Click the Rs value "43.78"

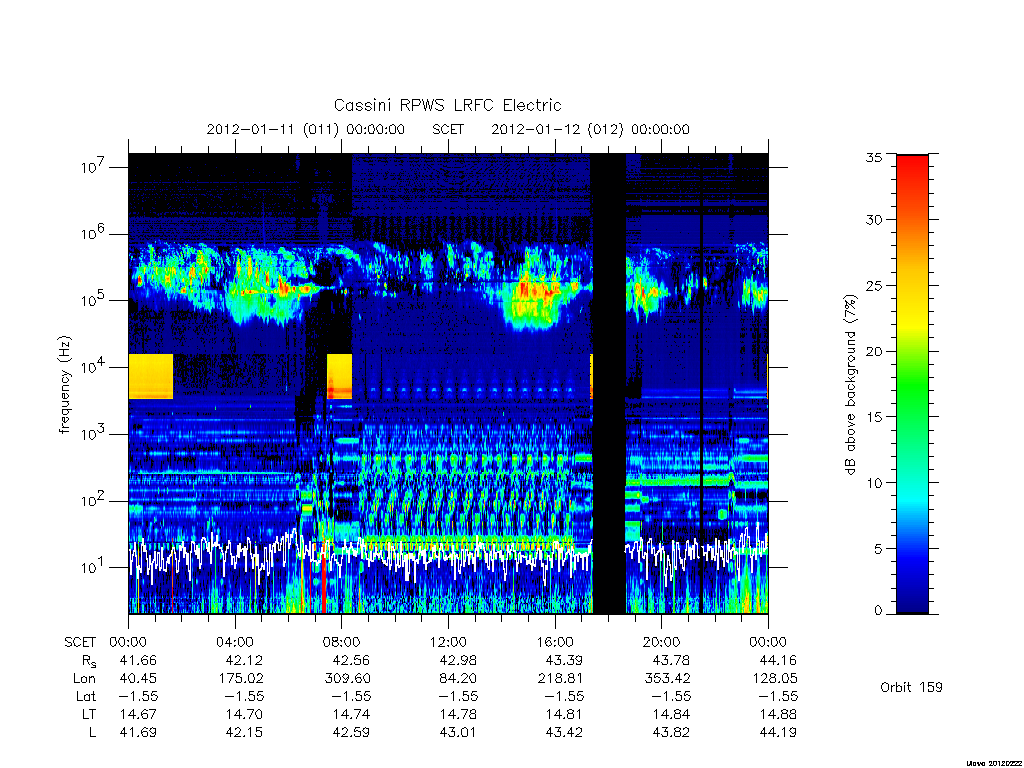[671, 660]
